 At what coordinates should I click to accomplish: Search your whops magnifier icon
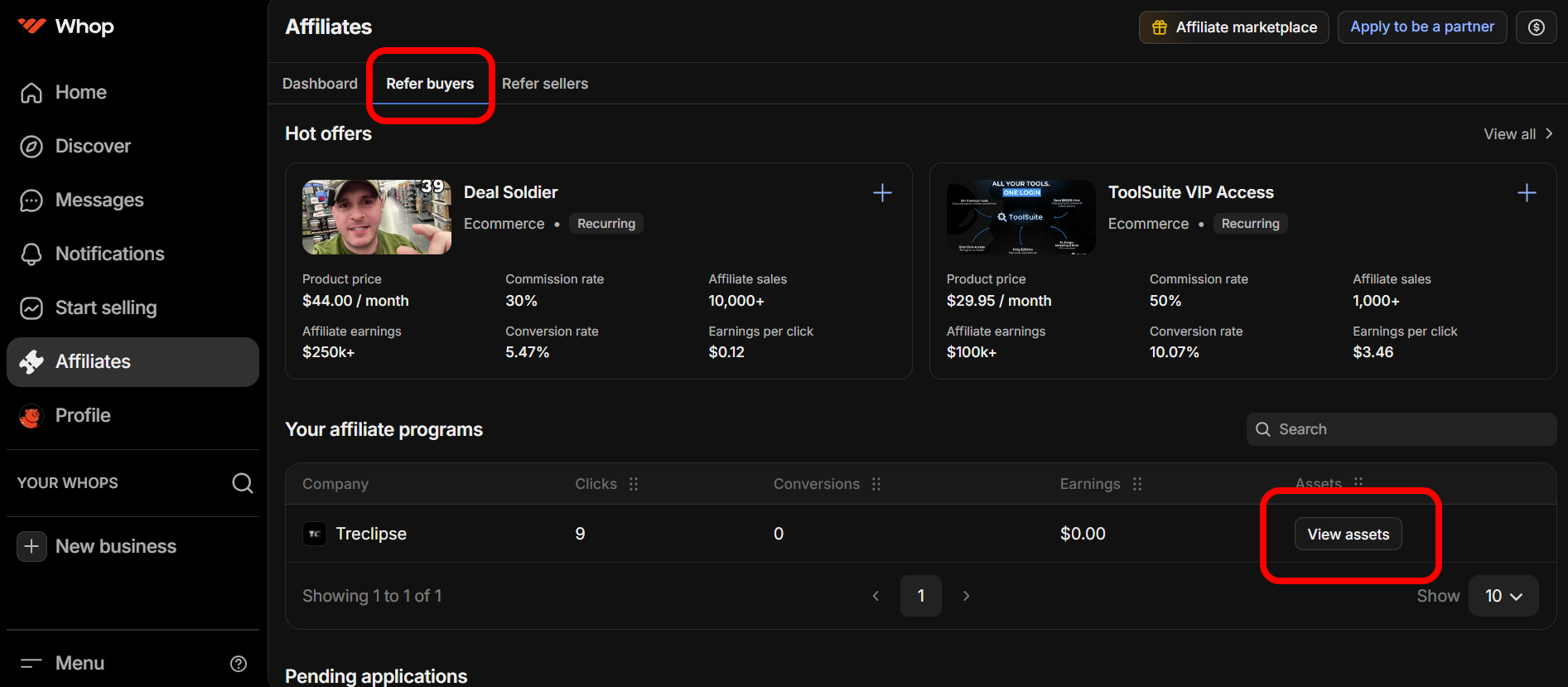coord(242,483)
